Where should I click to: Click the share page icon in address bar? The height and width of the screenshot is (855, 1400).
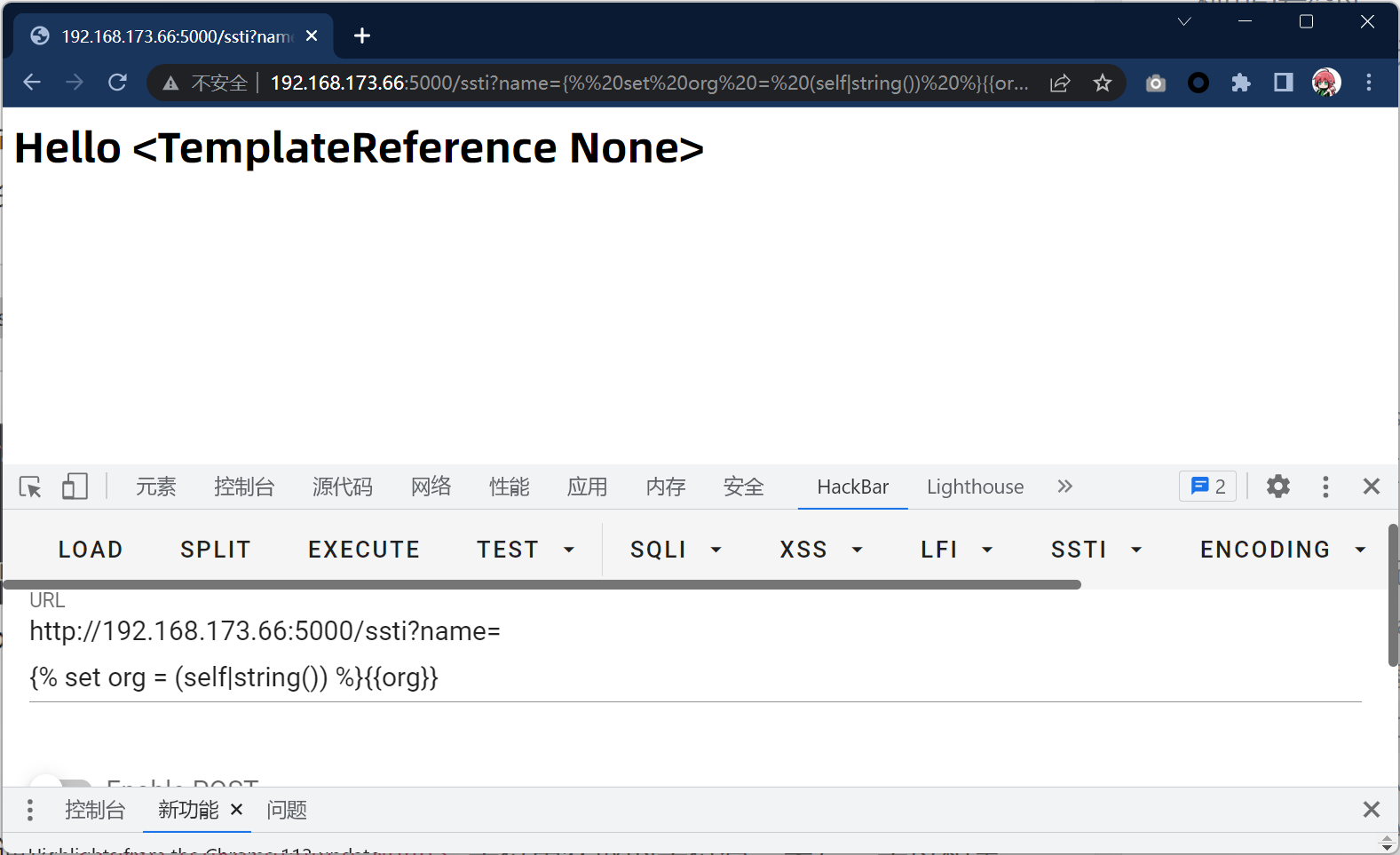(1060, 83)
